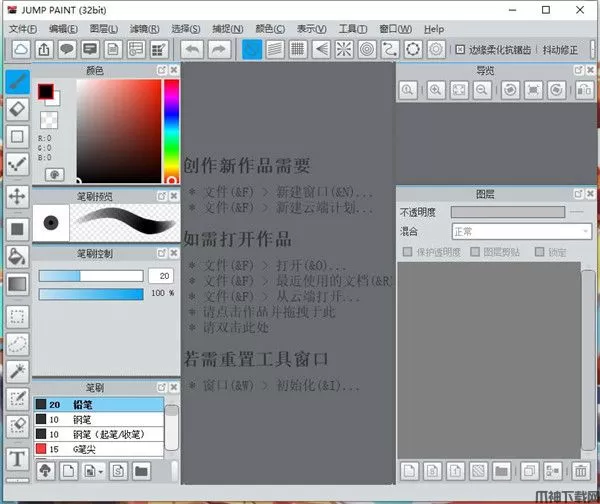Pick the Move tool
The image size is (600, 504).
17,196
